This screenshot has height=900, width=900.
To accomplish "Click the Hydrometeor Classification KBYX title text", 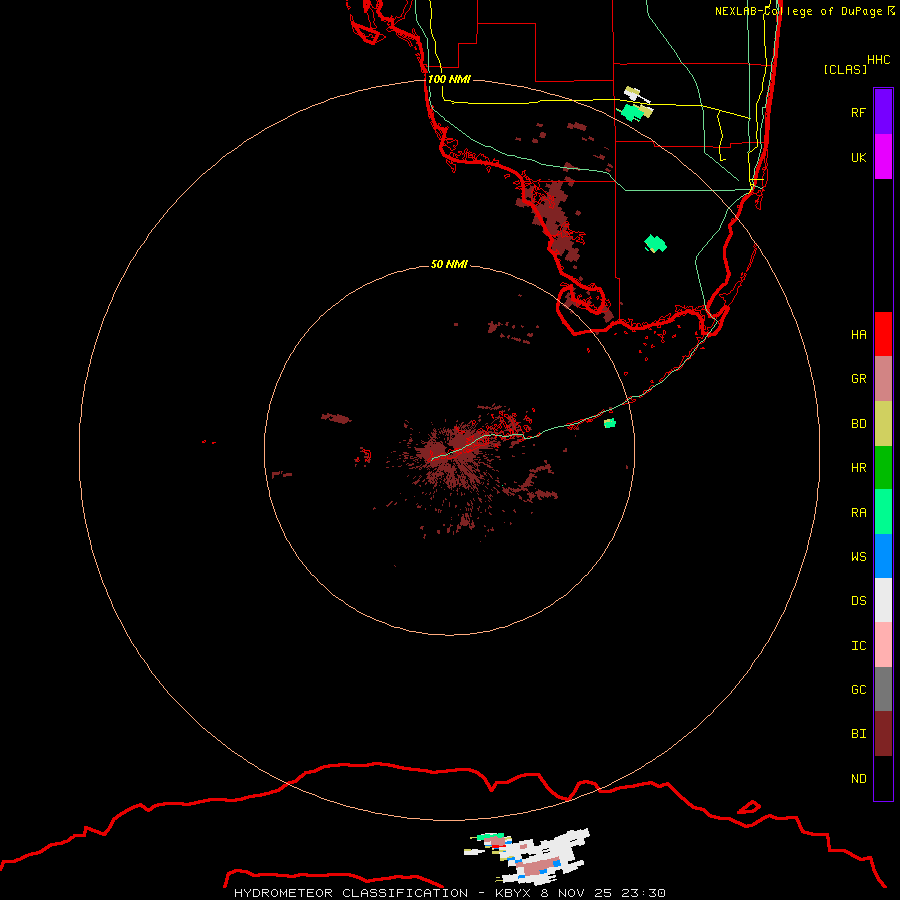I will (x=383, y=893).
